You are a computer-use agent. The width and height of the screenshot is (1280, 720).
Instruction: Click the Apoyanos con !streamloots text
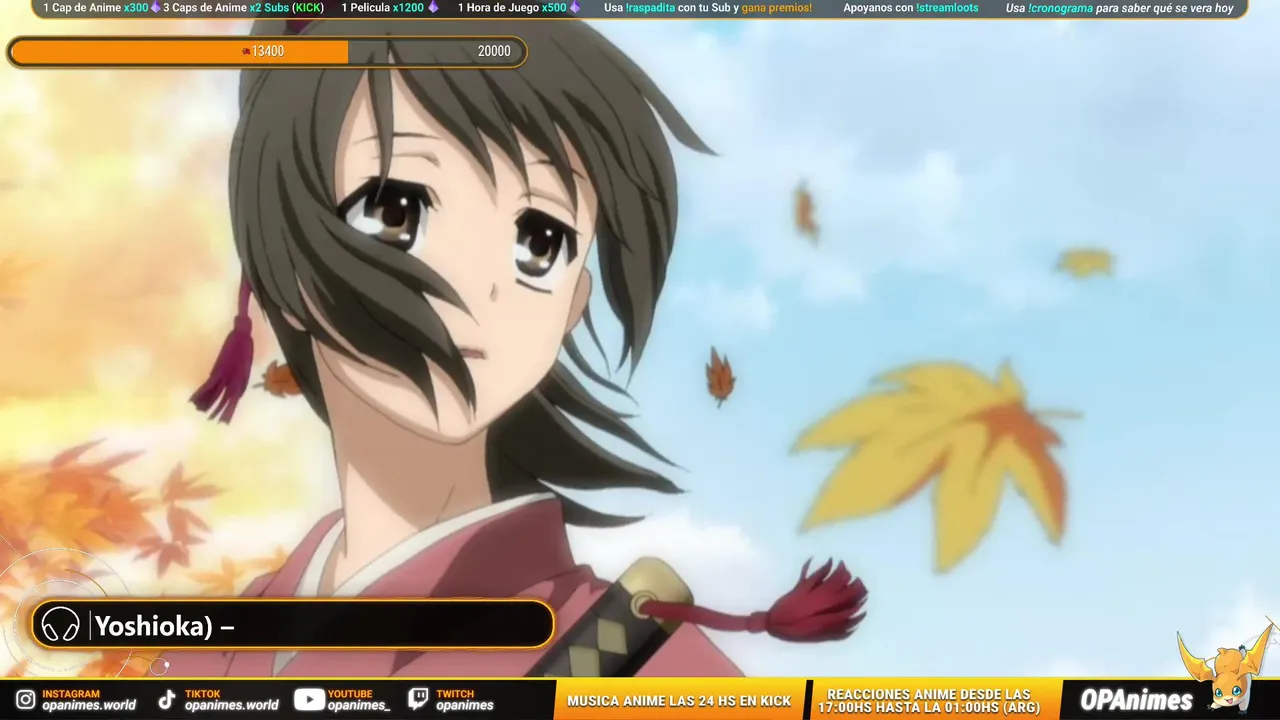tap(911, 8)
